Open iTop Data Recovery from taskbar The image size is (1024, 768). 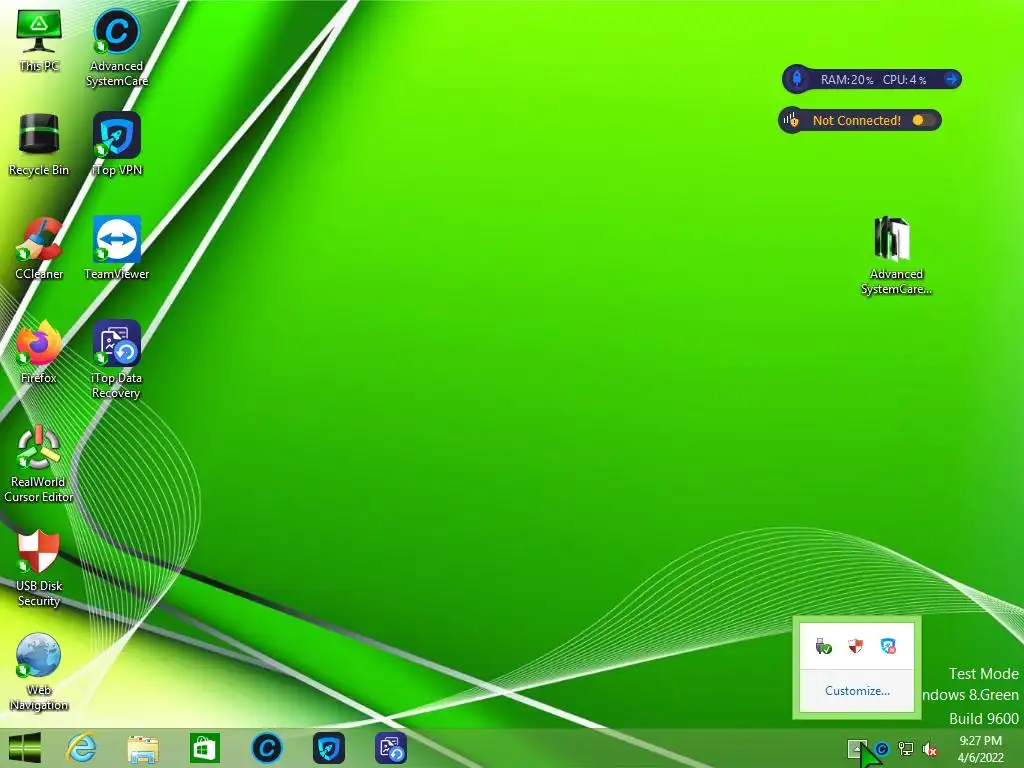(x=391, y=748)
